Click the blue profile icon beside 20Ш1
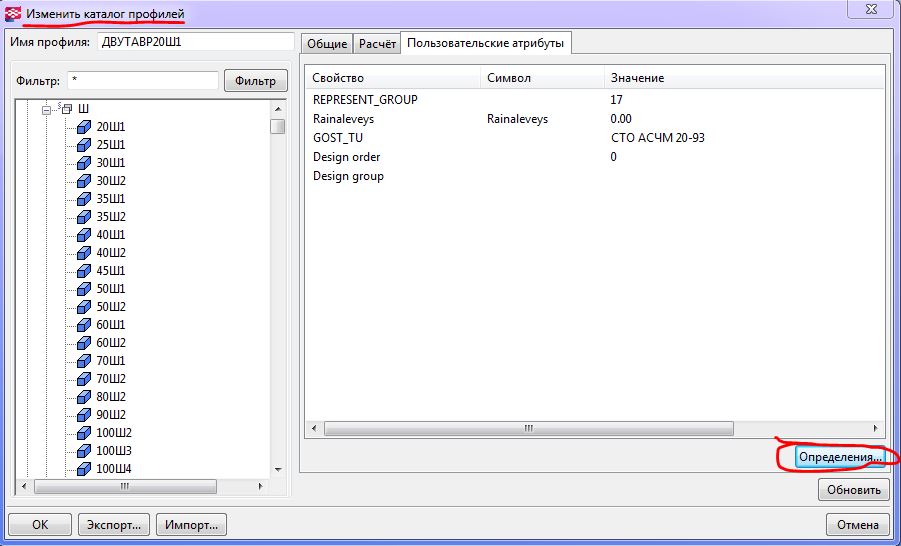The width and height of the screenshot is (901, 546). pos(84,127)
